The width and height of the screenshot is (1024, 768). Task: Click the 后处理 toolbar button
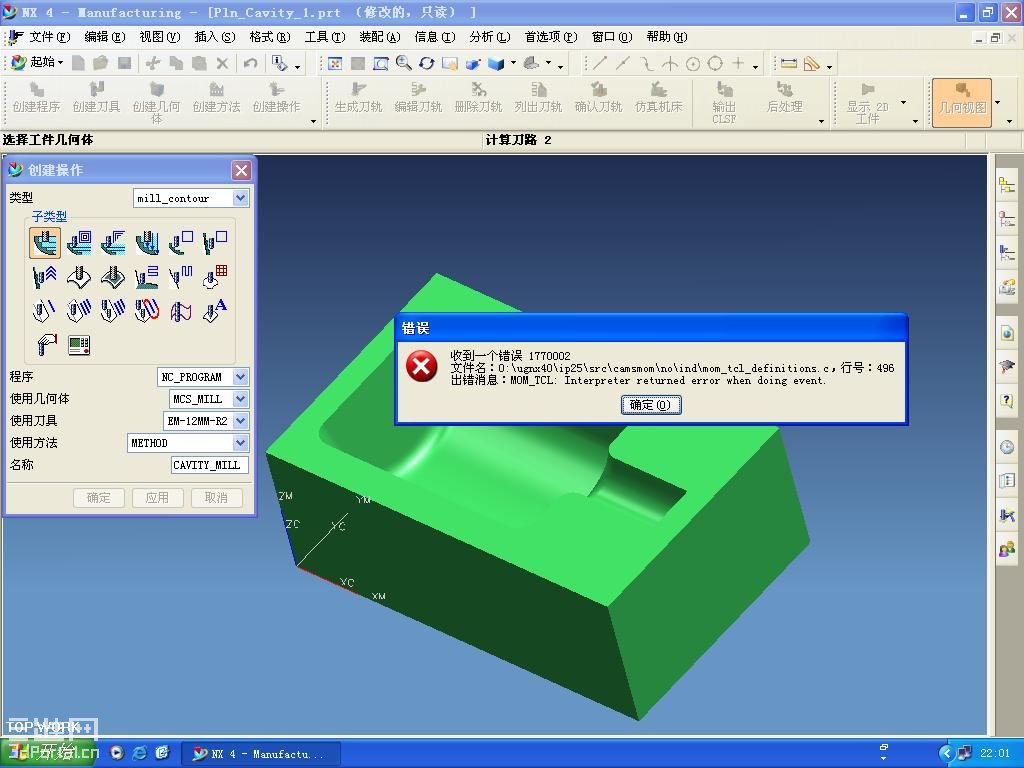click(784, 97)
